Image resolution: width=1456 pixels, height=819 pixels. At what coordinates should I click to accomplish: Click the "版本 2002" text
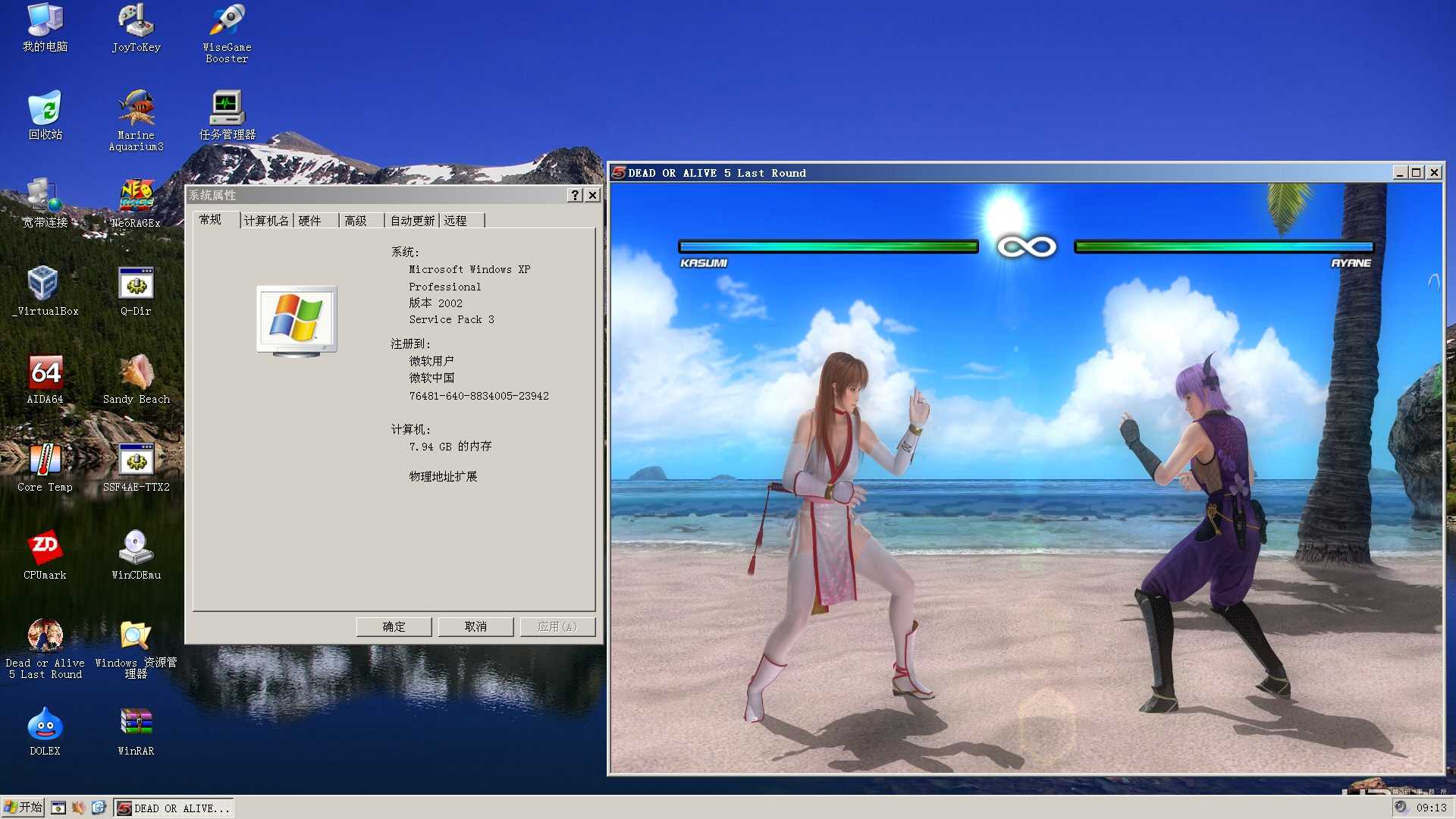click(435, 303)
